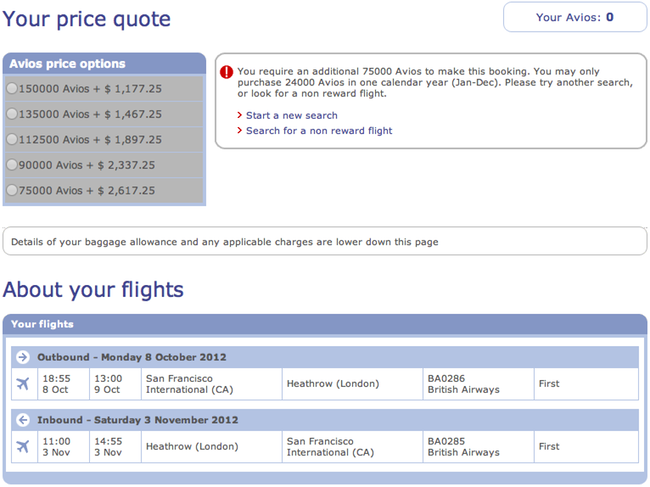Click the First cabin cell for BA0286
The height and width of the screenshot is (487, 650).
click(586, 384)
